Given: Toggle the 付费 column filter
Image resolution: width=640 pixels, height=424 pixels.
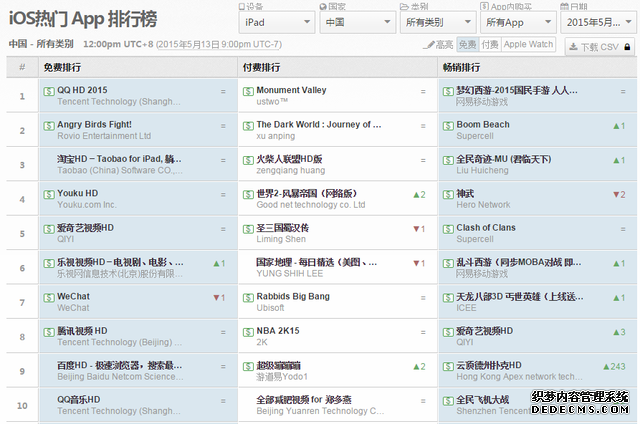Looking at the screenshot, I should 490,44.
